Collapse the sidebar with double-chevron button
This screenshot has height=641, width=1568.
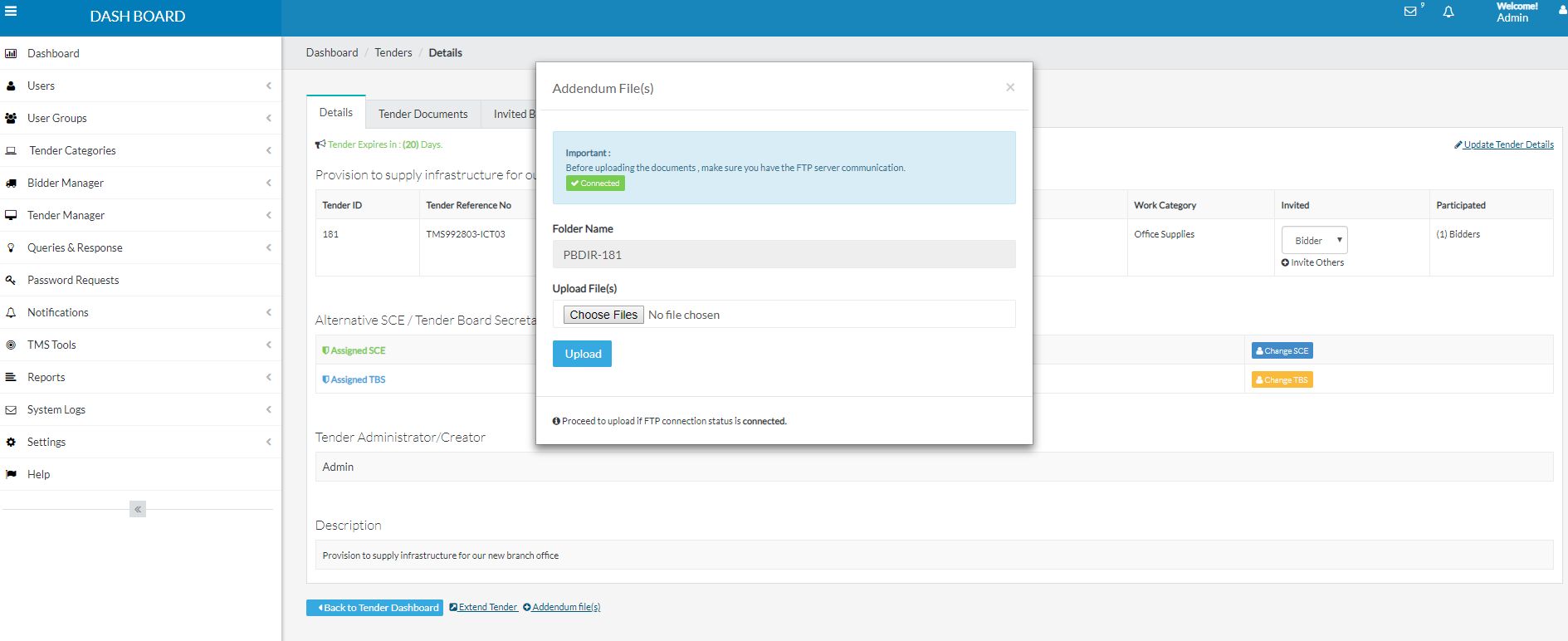tap(138, 509)
